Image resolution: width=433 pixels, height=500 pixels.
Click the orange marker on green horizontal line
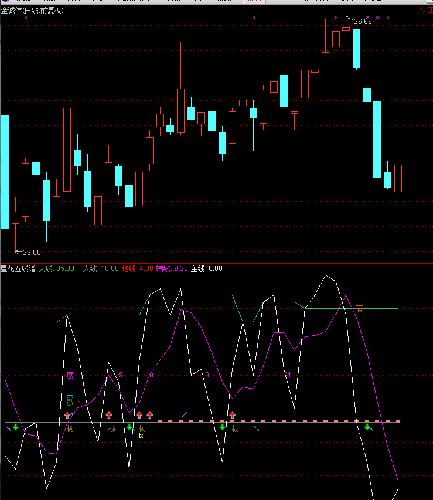(x=360, y=308)
